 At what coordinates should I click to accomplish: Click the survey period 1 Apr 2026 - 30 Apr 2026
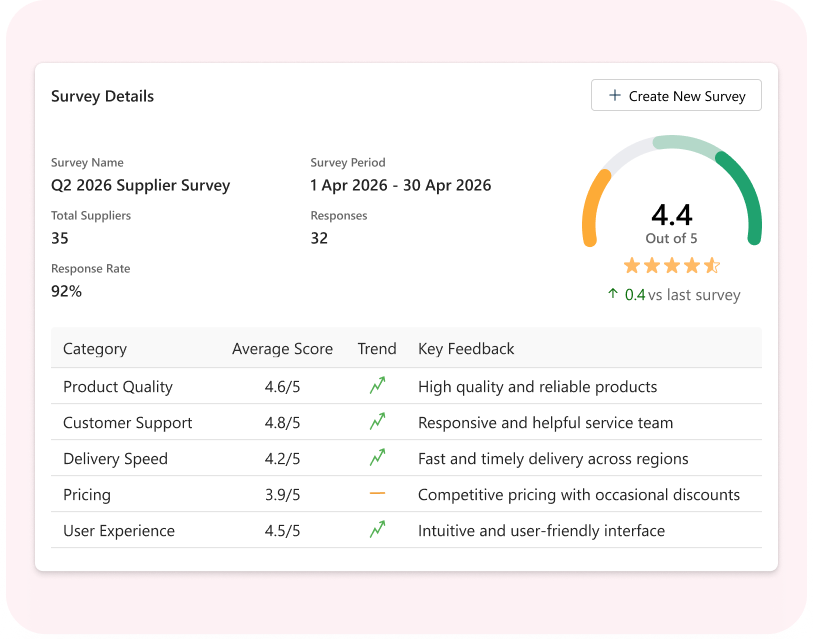coord(401,186)
